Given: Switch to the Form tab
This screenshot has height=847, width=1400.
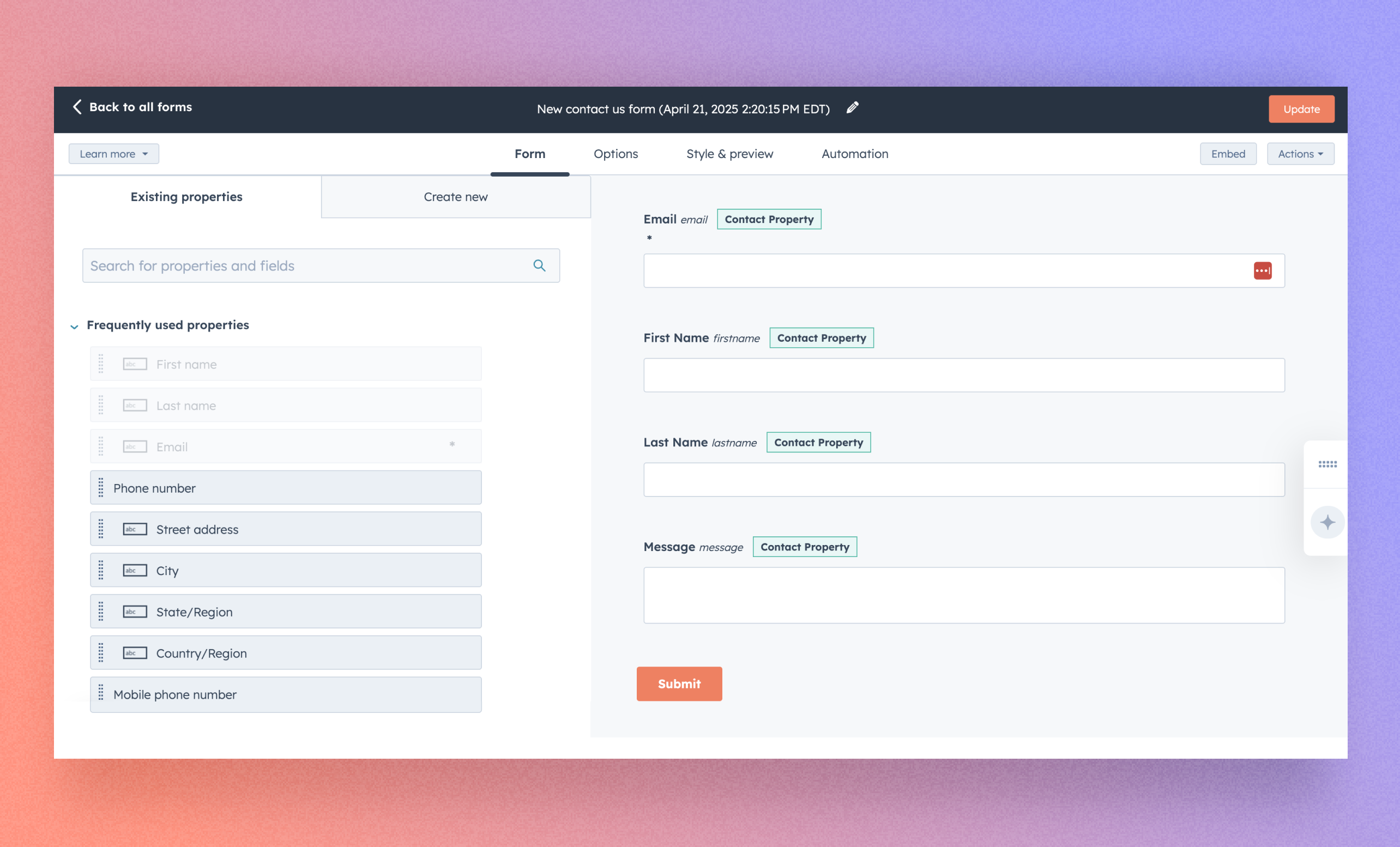Looking at the screenshot, I should 529,154.
